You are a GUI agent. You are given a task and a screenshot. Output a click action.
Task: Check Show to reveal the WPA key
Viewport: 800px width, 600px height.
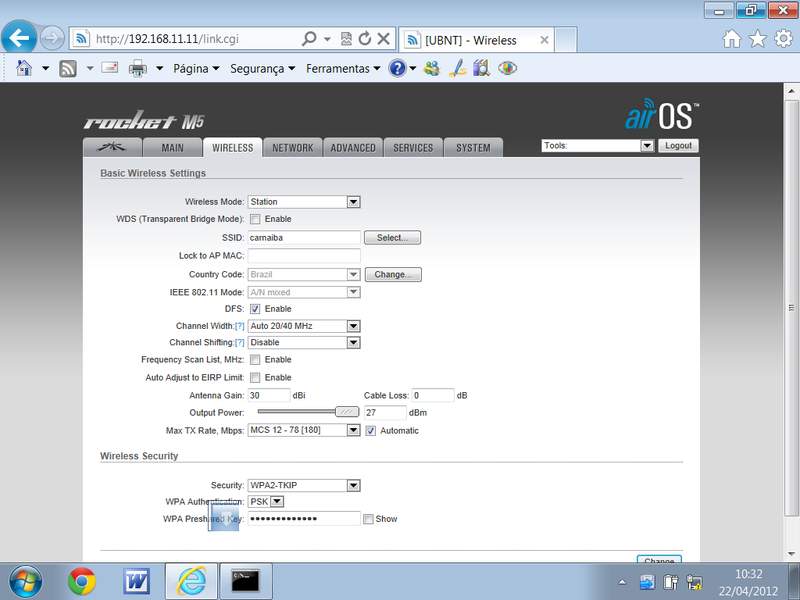tap(368, 519)
